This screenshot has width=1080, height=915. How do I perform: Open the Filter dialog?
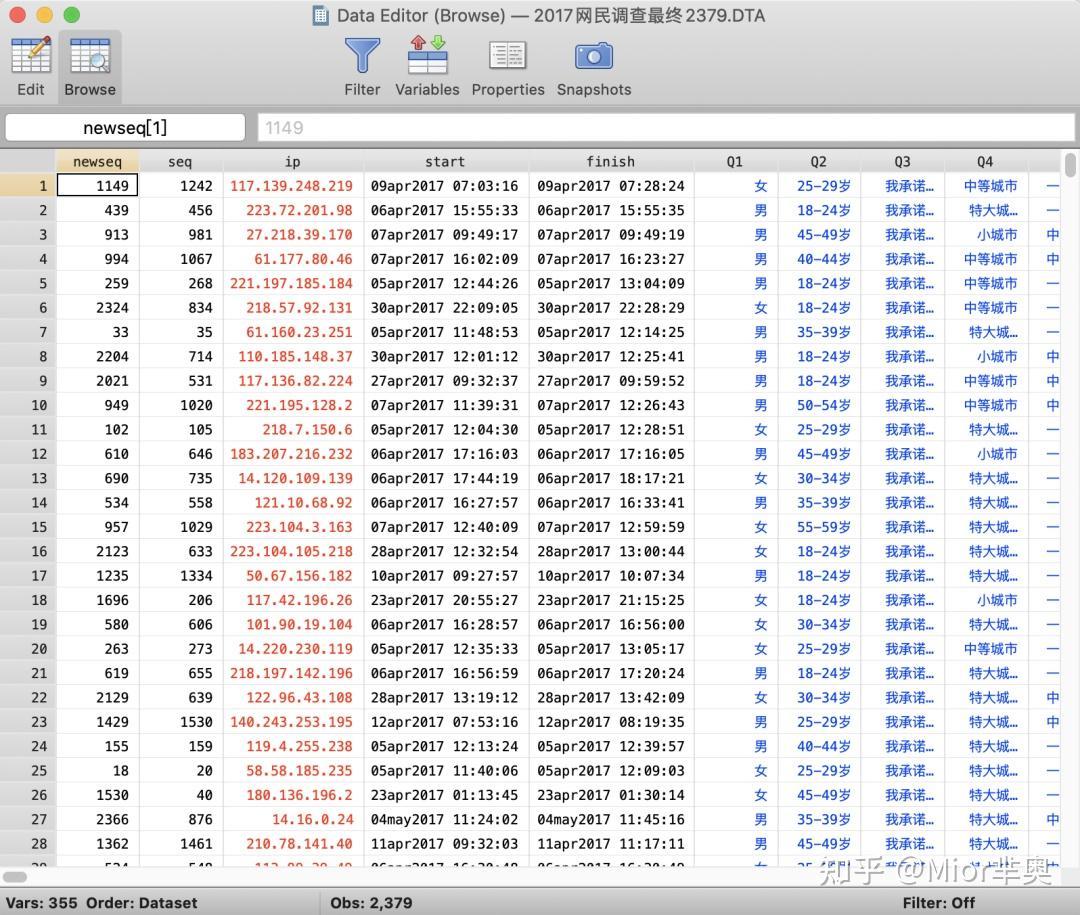[361, 65]
